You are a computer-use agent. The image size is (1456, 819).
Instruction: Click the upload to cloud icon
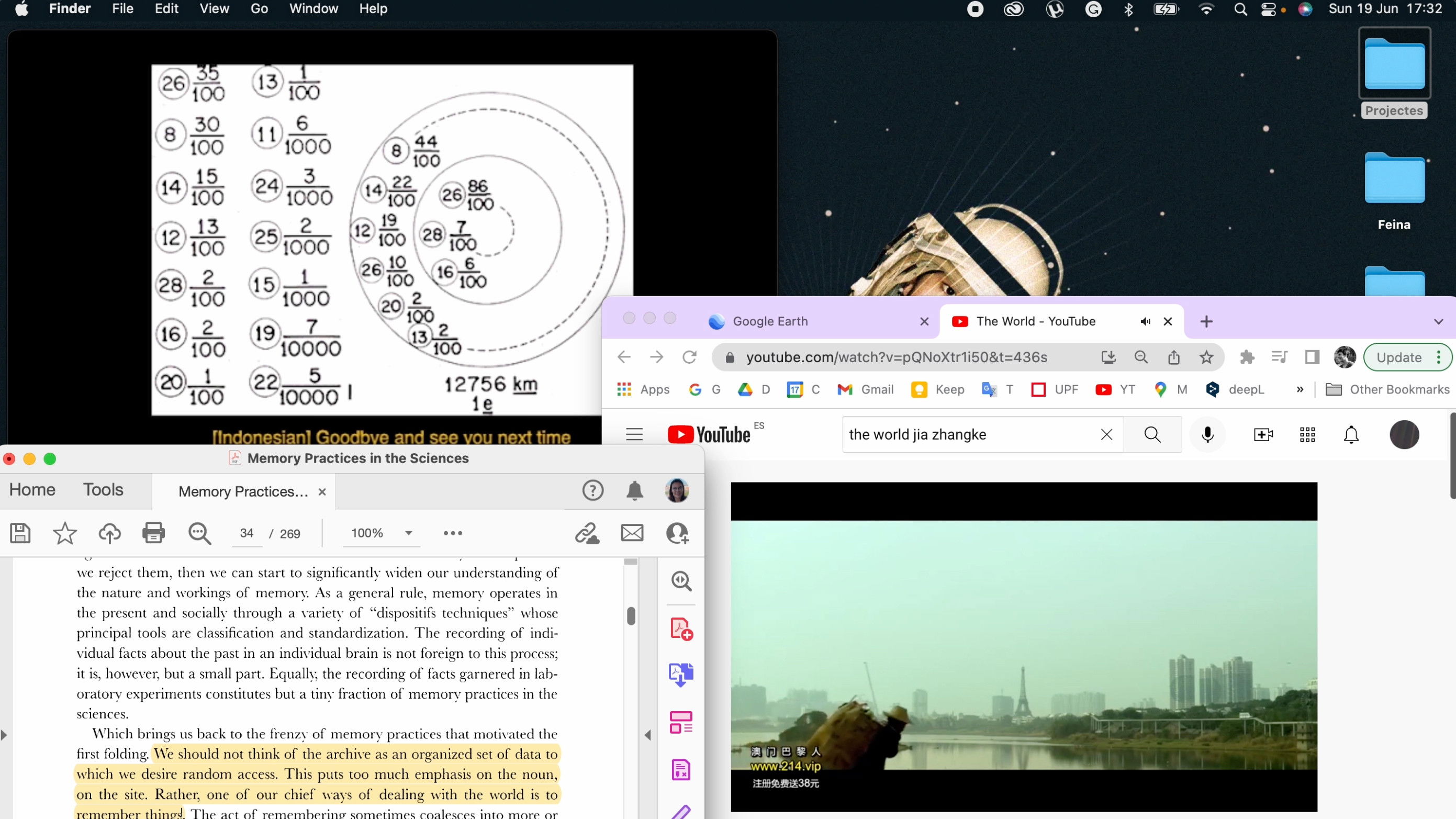109,533
